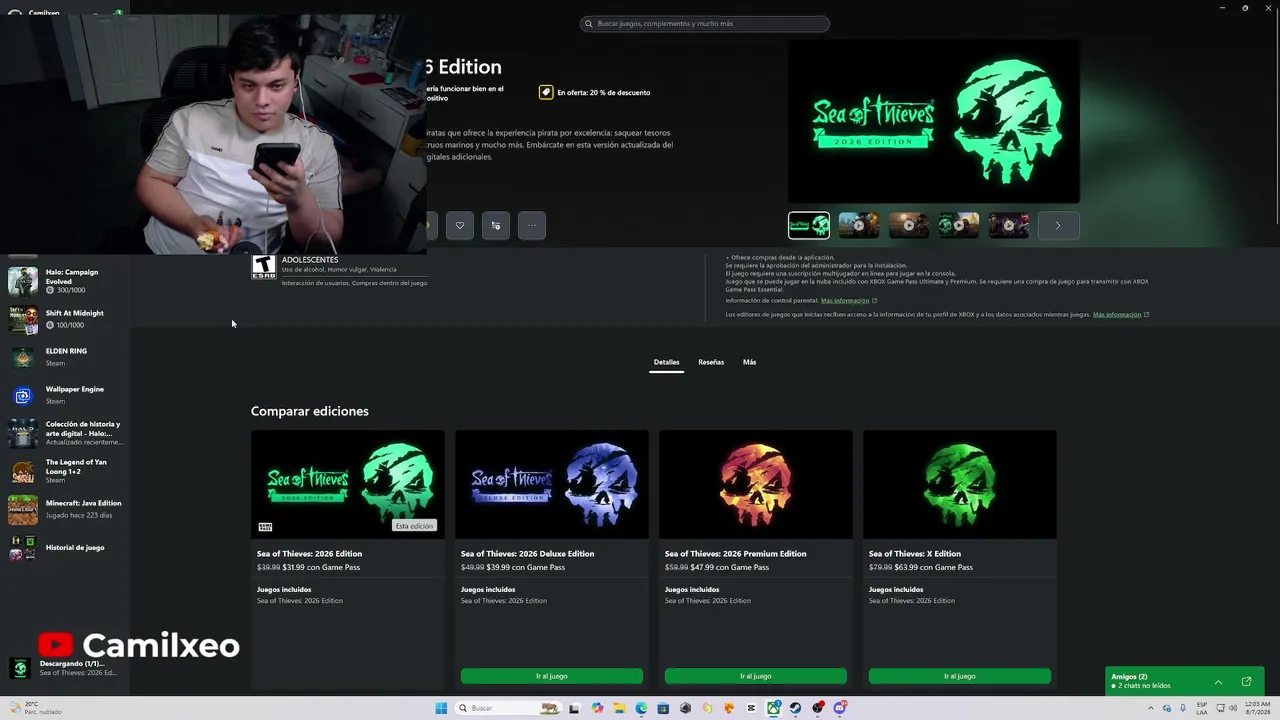Select the Sea of Thieves logo thumbnail
The height and width of the screenshot is (720, 1280).
coord(809,225)
